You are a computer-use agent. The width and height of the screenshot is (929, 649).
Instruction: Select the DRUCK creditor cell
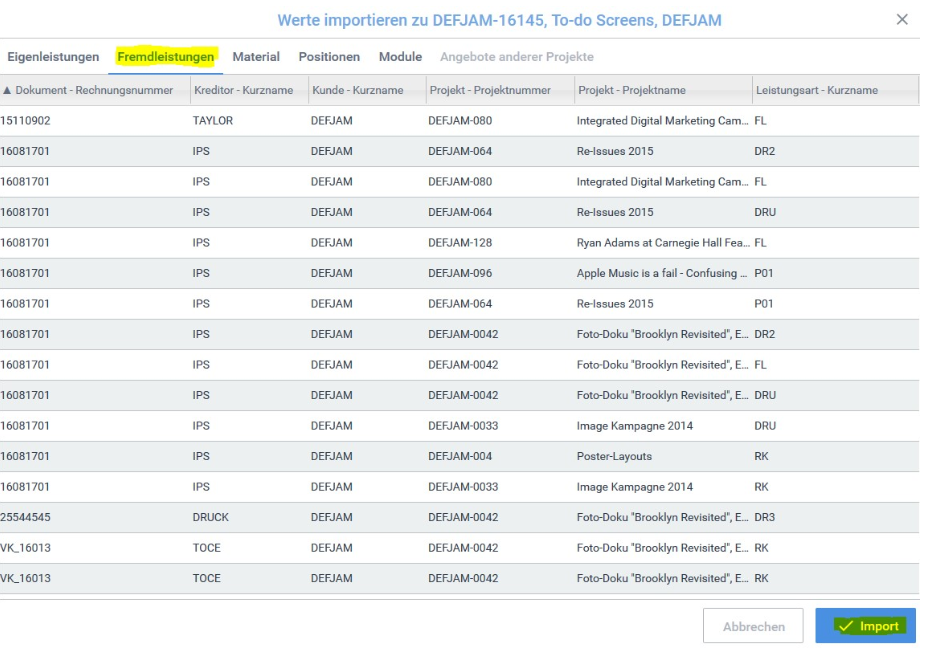coord(210,517)
